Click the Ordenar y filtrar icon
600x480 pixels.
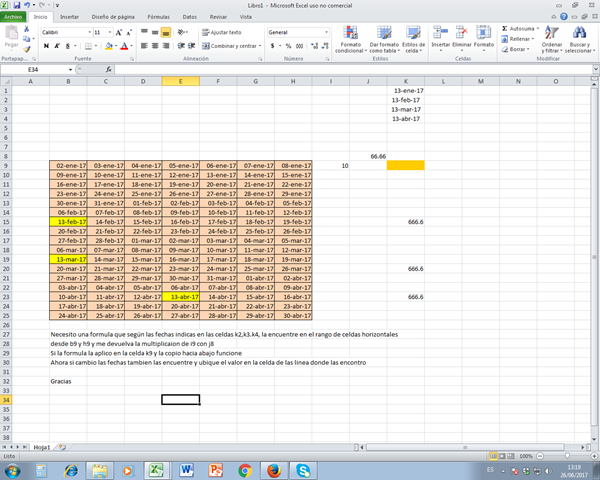pos(551,34)
